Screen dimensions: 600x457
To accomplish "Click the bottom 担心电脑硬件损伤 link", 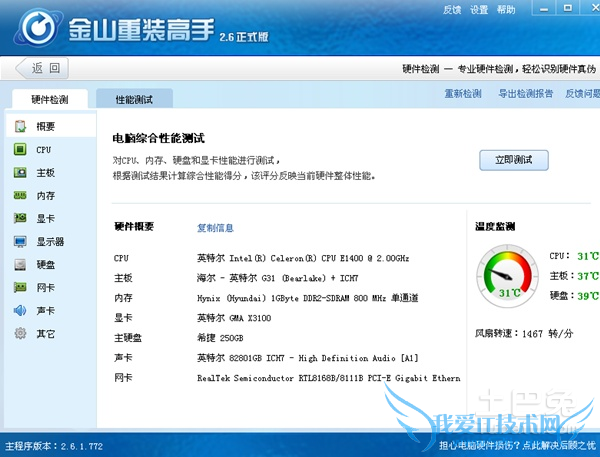I will pos(517,446).
